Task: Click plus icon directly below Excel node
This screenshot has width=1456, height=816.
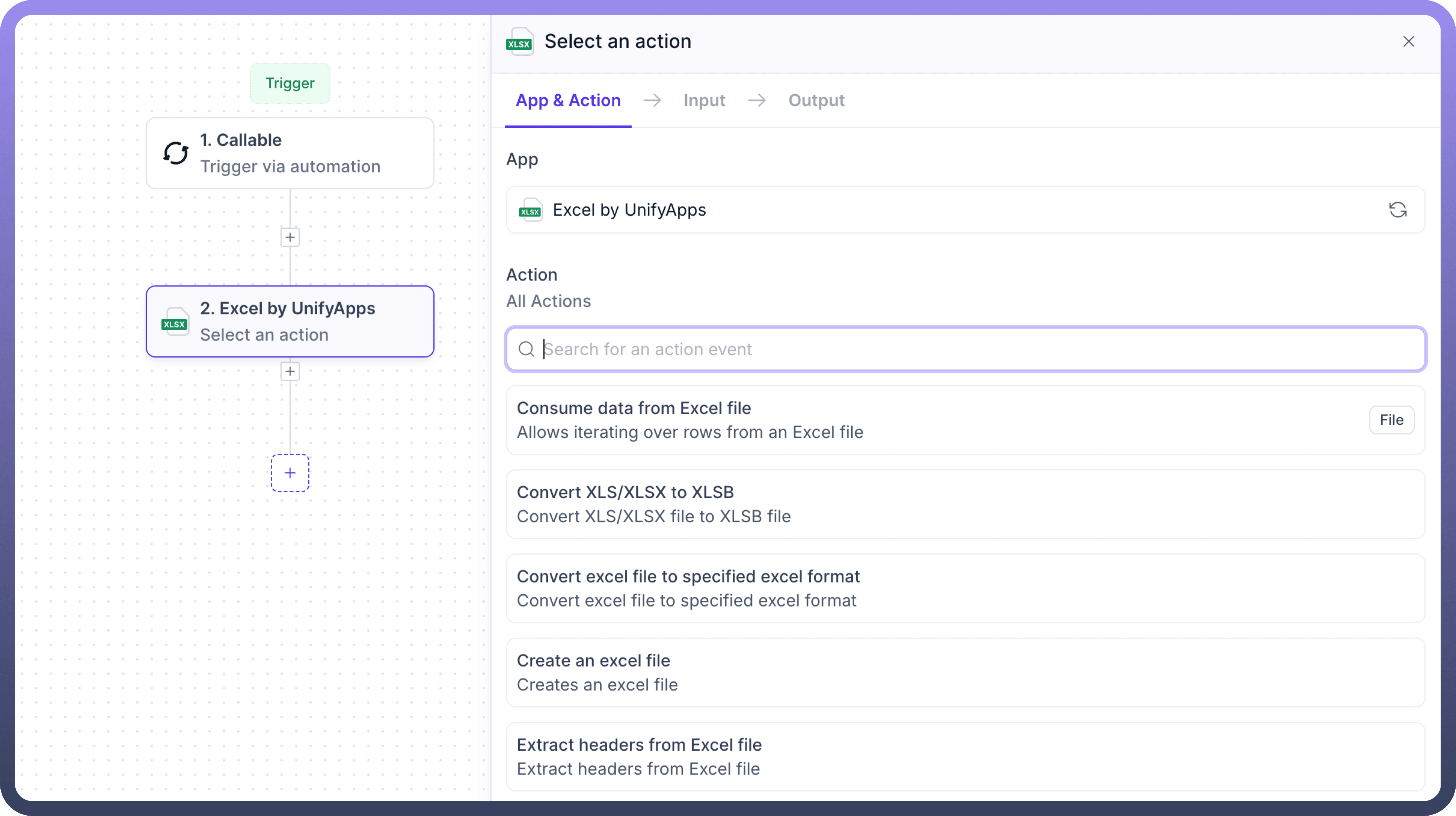Action: 290,371
